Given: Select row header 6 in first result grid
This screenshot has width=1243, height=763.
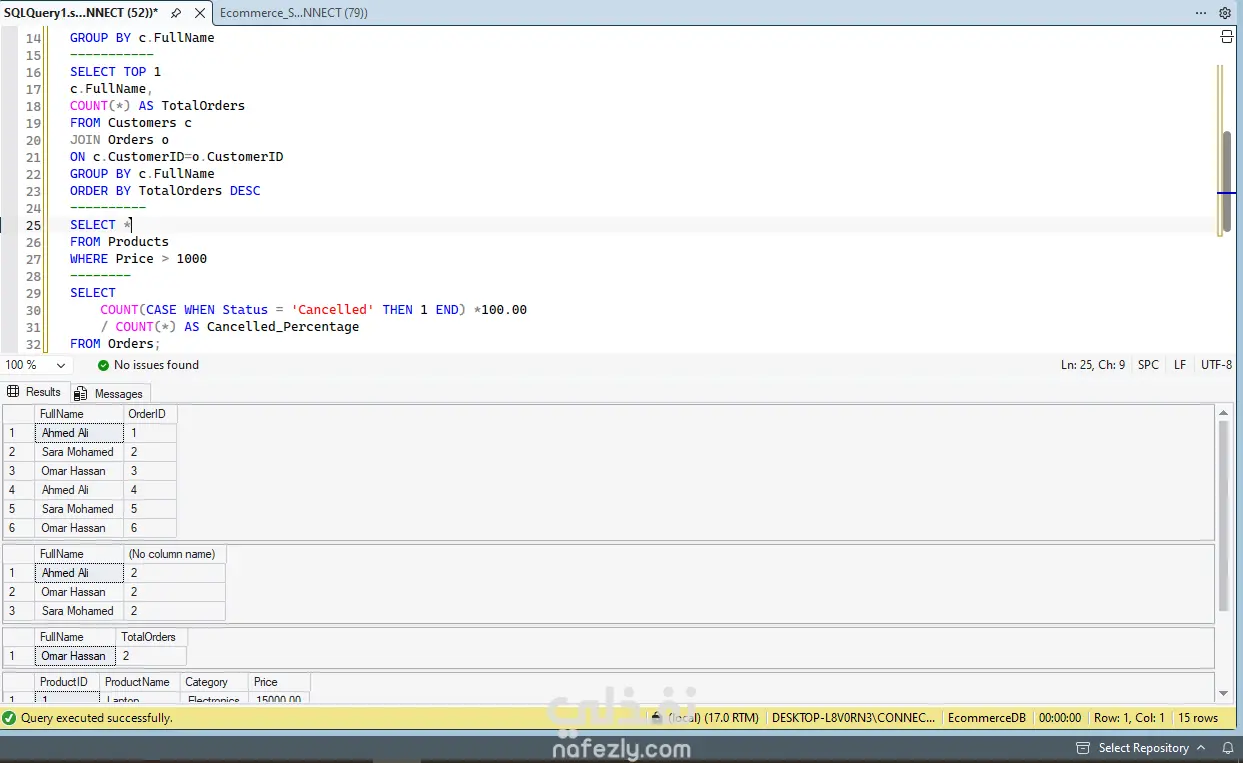Looking at the screenshot, I should click(x=19, y=528).
